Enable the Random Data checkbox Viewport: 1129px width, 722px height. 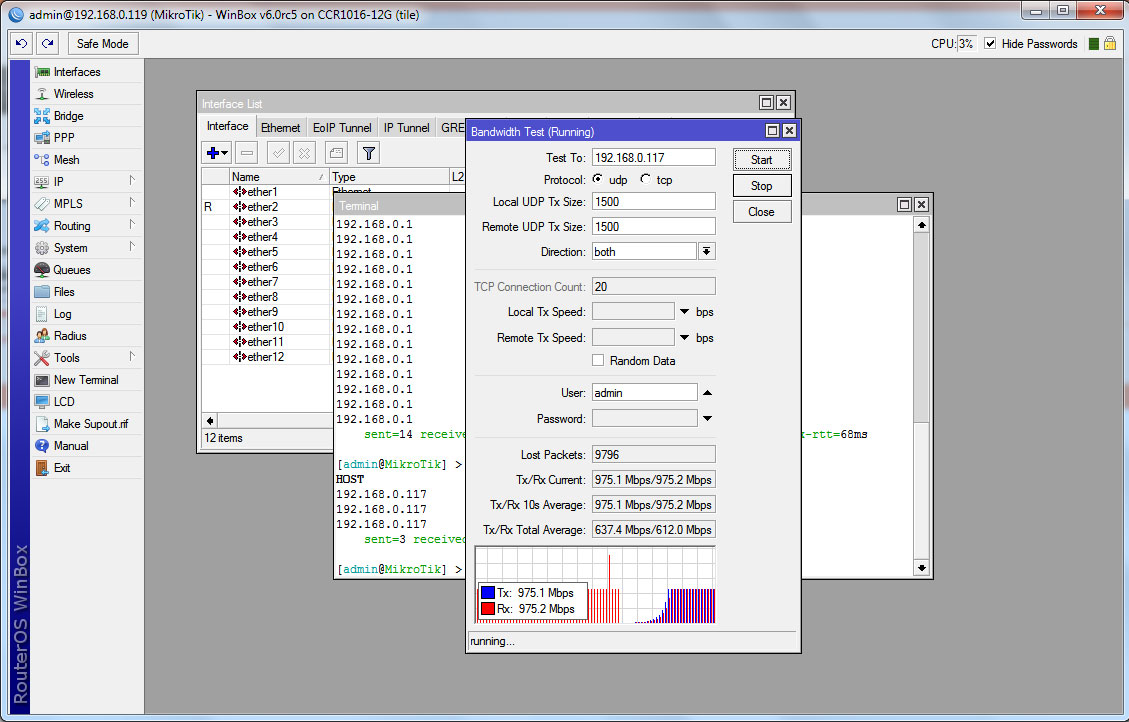point(598,360)
